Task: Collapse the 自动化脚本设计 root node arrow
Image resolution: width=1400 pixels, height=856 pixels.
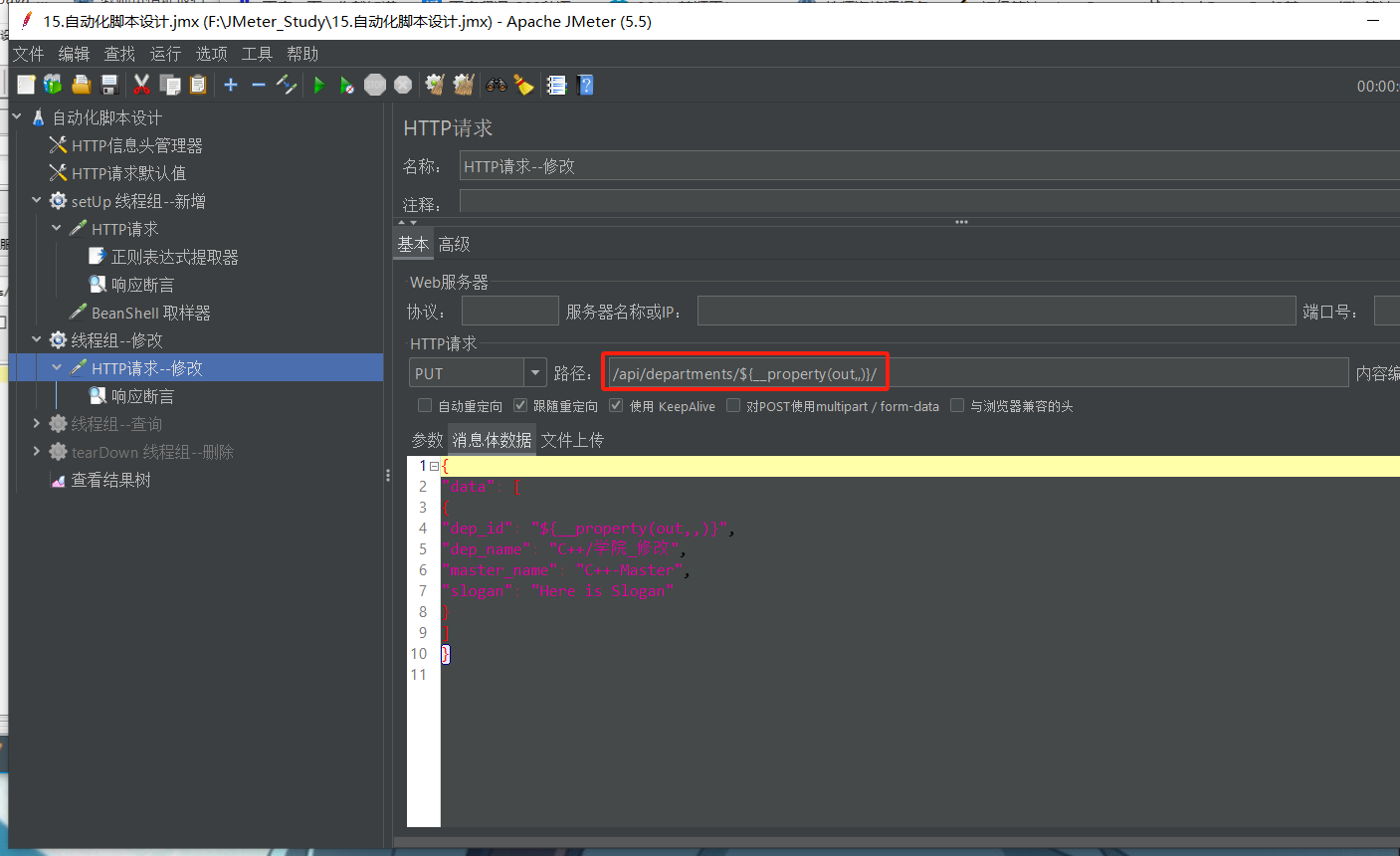Action: [x=17, y=117]
